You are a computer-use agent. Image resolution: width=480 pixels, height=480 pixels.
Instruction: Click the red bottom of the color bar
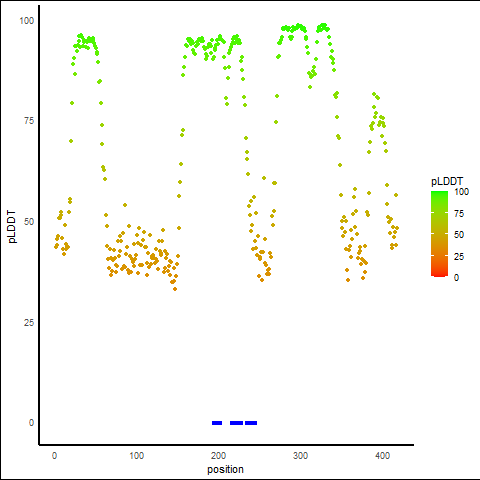point(439,274)
